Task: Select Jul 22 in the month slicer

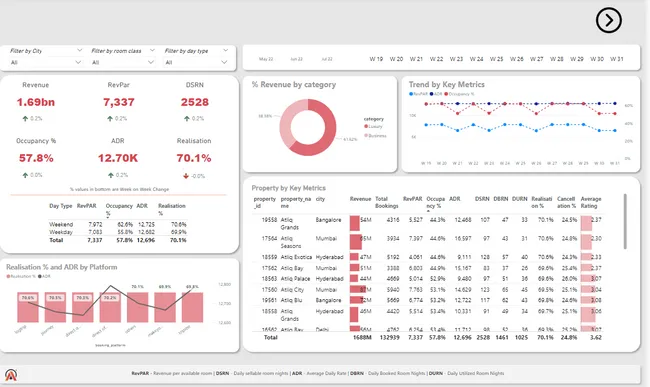Action: (x=327, y=59)
